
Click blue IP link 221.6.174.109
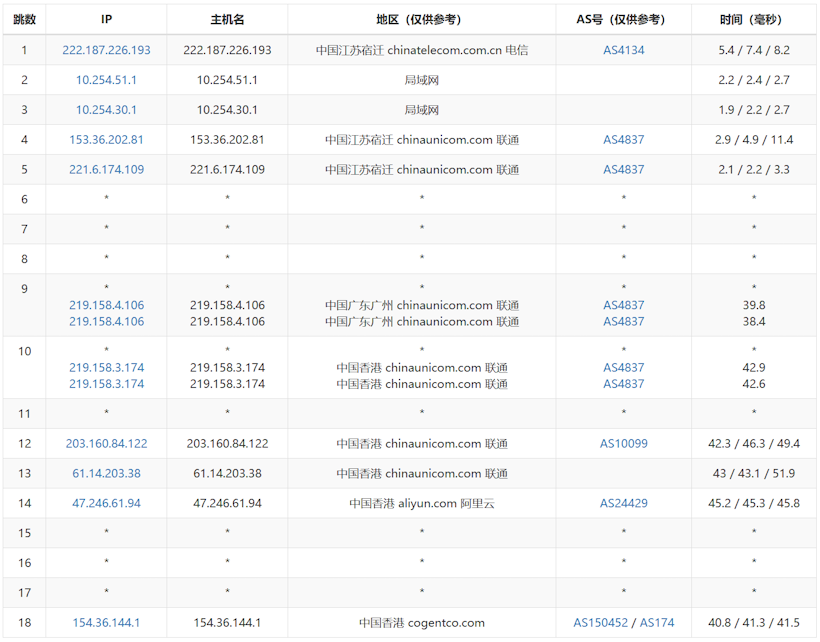point(106,170)
